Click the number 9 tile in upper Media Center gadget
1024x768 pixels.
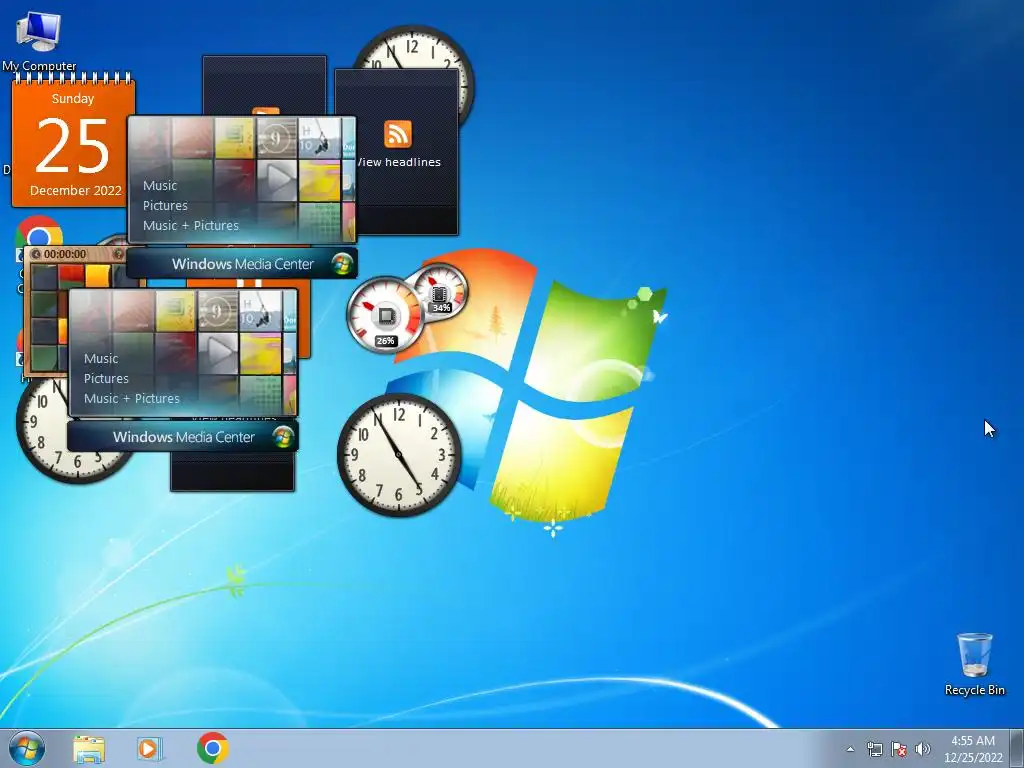click(277, 138)
